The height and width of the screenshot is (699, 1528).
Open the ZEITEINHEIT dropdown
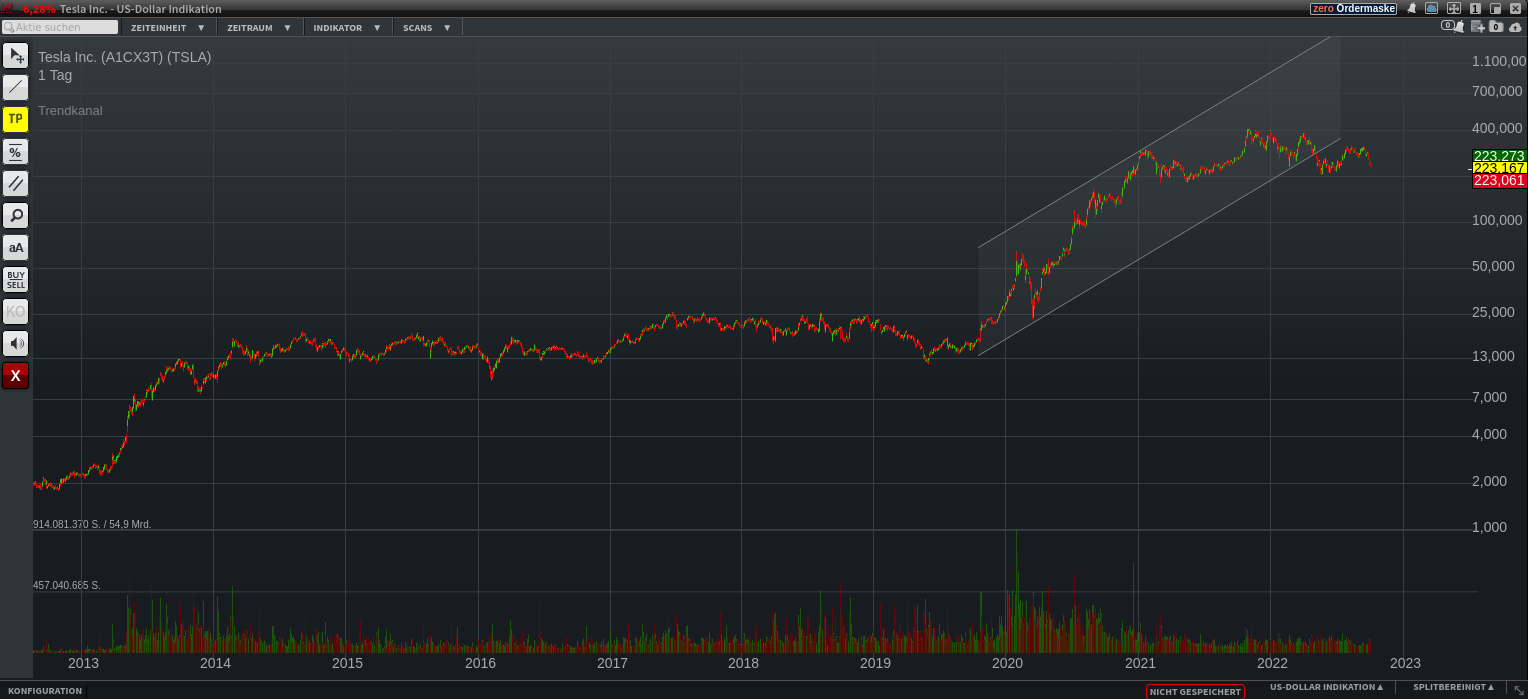[x=168, y=28]
